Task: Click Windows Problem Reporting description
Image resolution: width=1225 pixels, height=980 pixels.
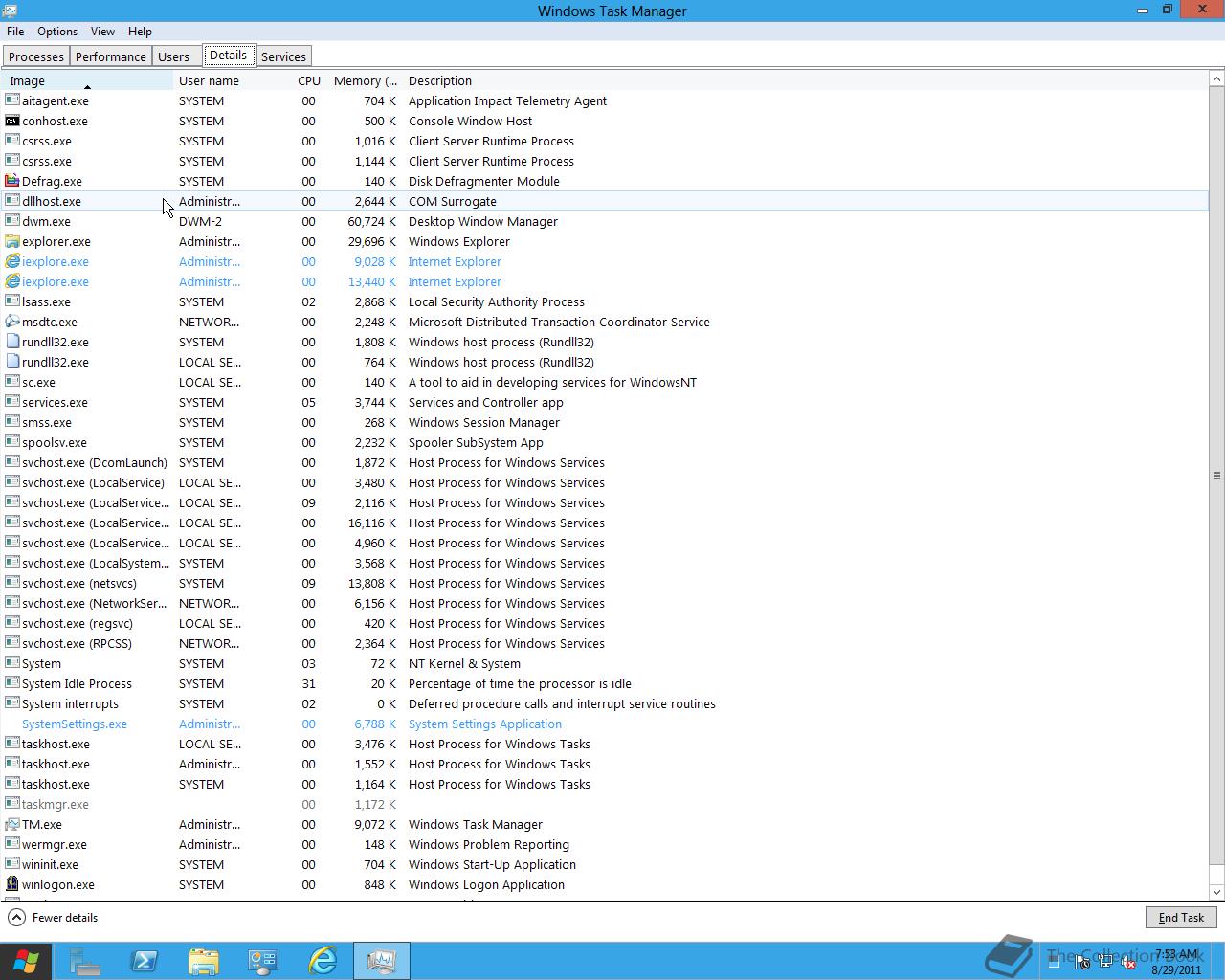Action: [x=489, y=844]
